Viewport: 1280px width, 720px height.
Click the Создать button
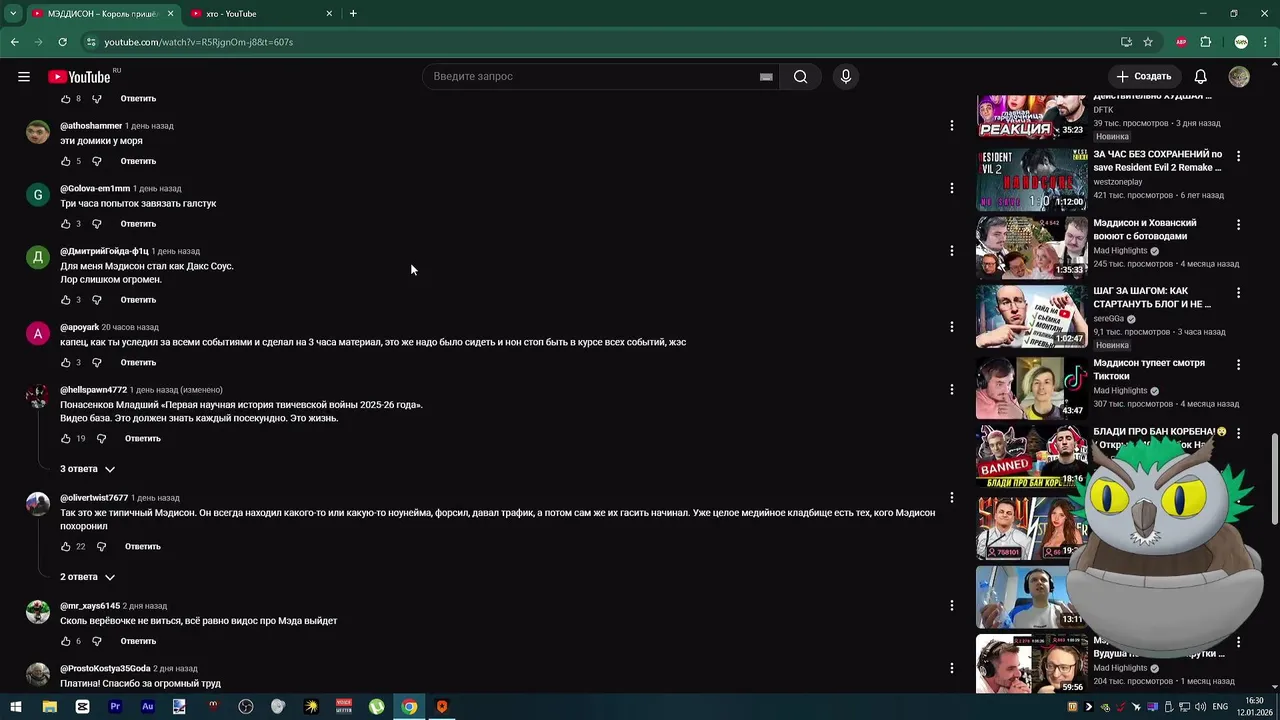pos(1144,77)
